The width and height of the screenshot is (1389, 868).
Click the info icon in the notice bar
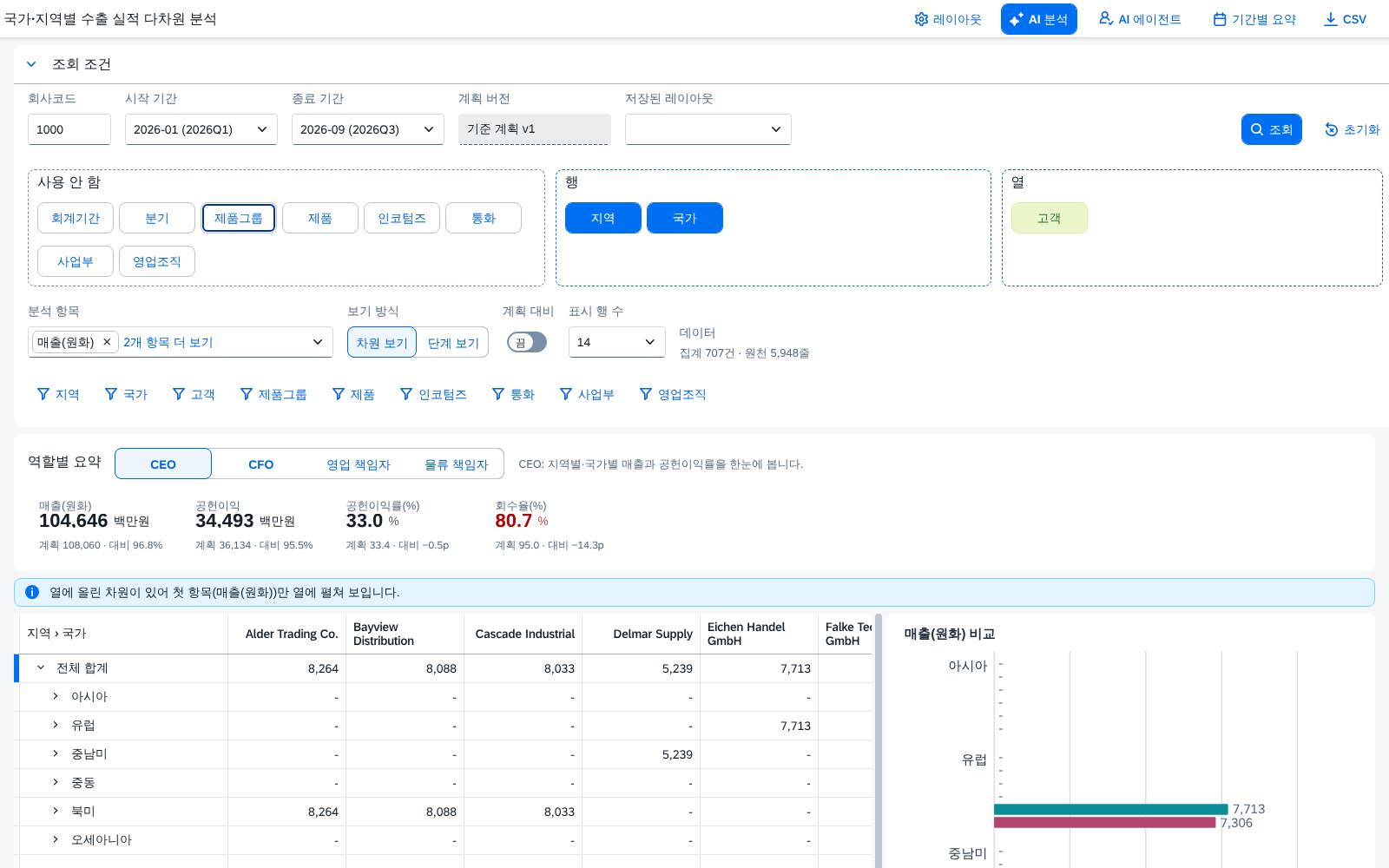(32, 592)
